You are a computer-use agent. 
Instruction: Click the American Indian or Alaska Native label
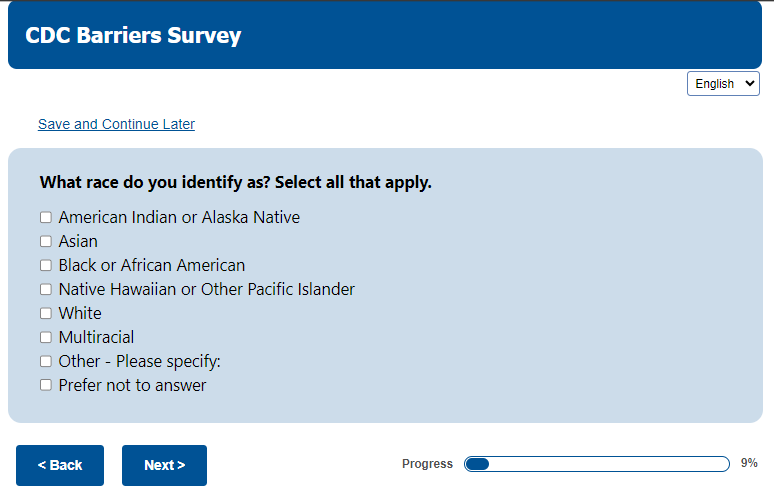click(179, 217)
